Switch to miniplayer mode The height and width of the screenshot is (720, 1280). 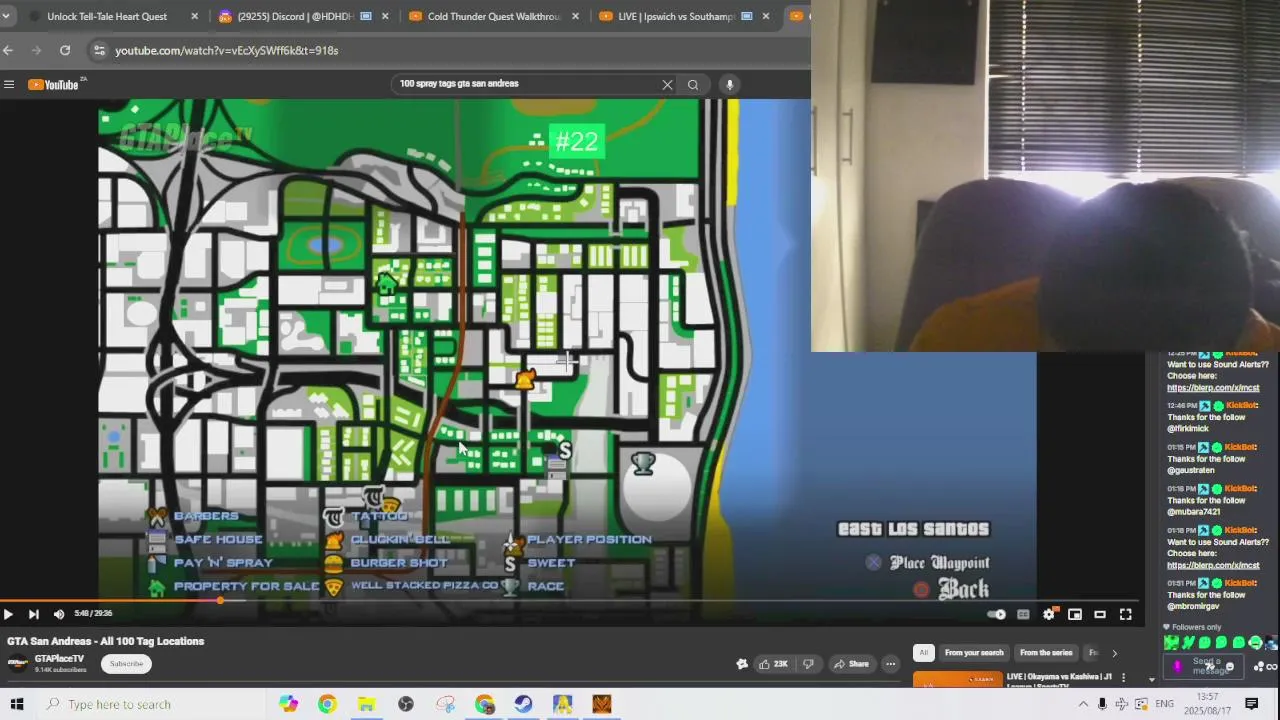[x=1075, y=614]
